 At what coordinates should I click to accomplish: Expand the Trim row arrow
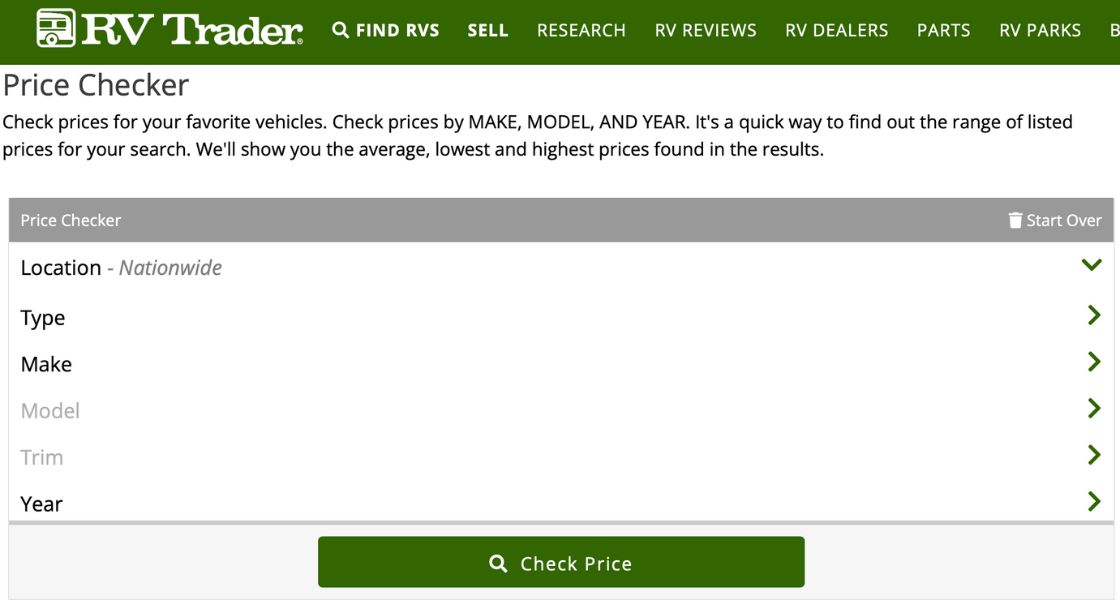[1093, 455]
